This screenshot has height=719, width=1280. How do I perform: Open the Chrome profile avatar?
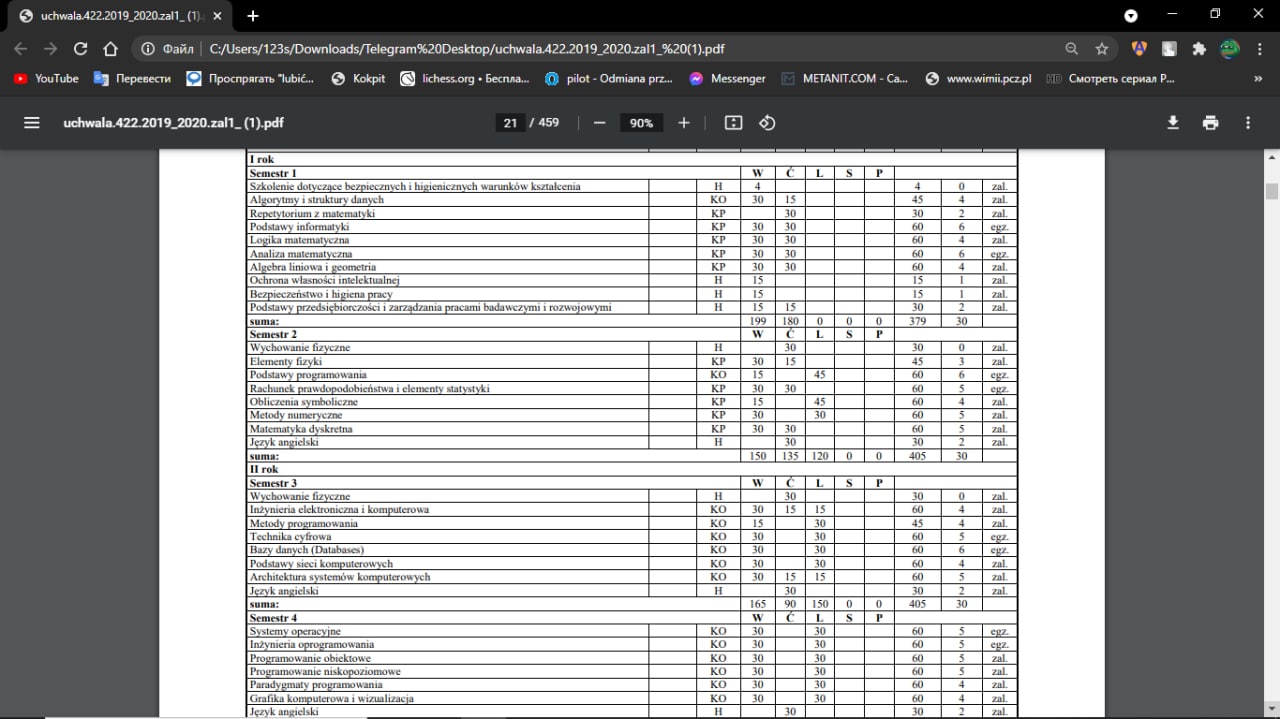[1229, 48]
